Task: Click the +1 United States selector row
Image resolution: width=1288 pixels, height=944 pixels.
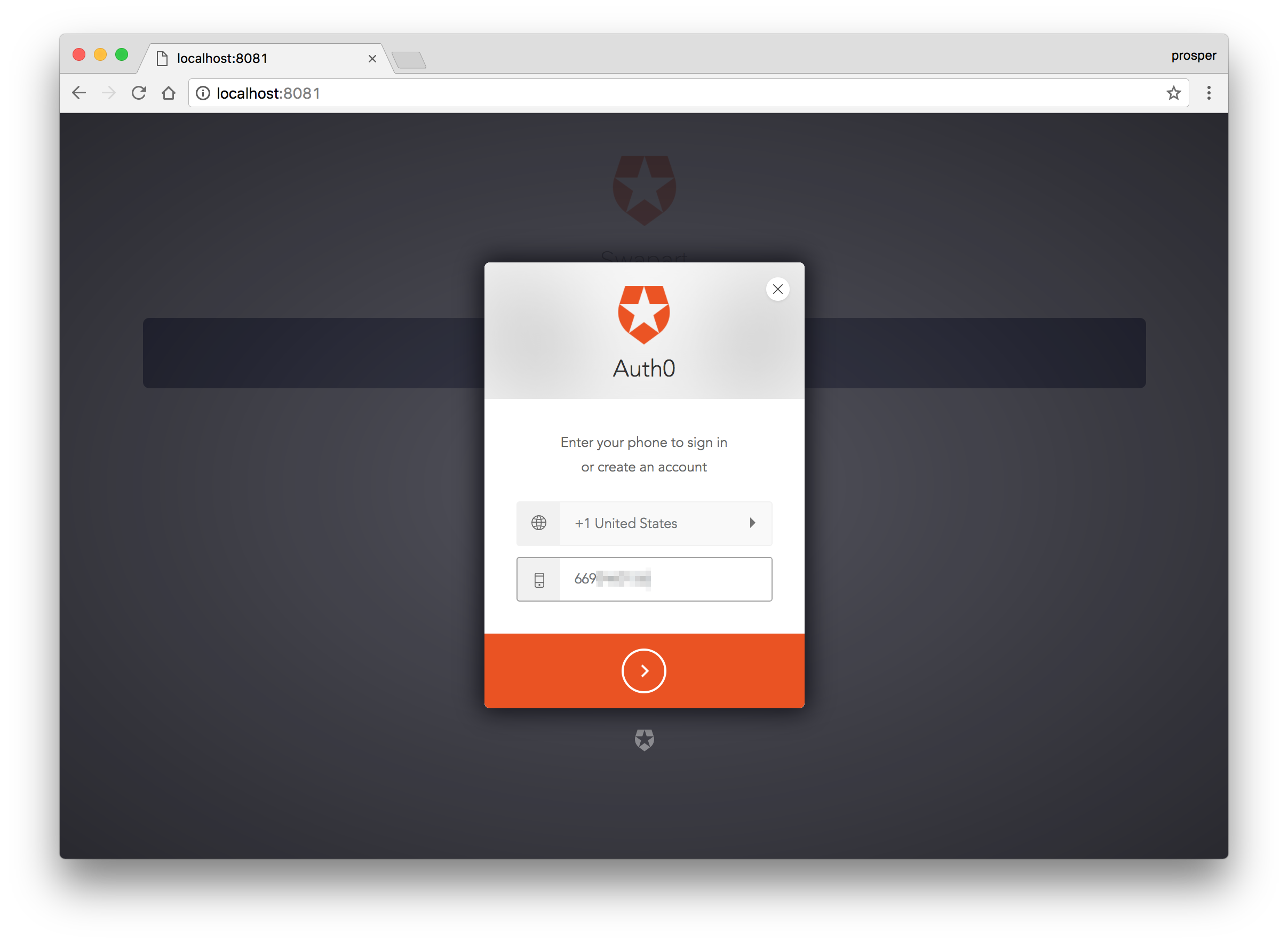Action: (x=644, y=522)
